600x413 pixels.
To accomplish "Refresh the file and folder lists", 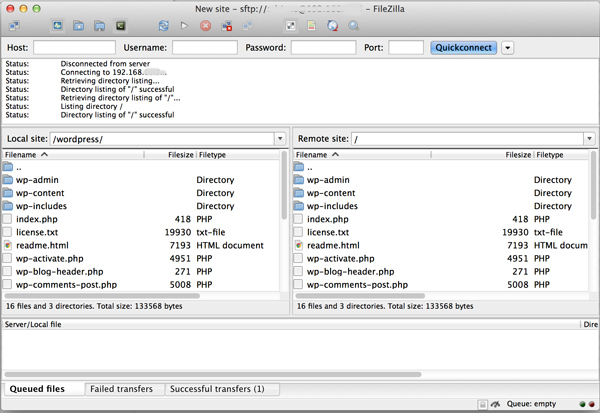I will (x=163, y=26).
